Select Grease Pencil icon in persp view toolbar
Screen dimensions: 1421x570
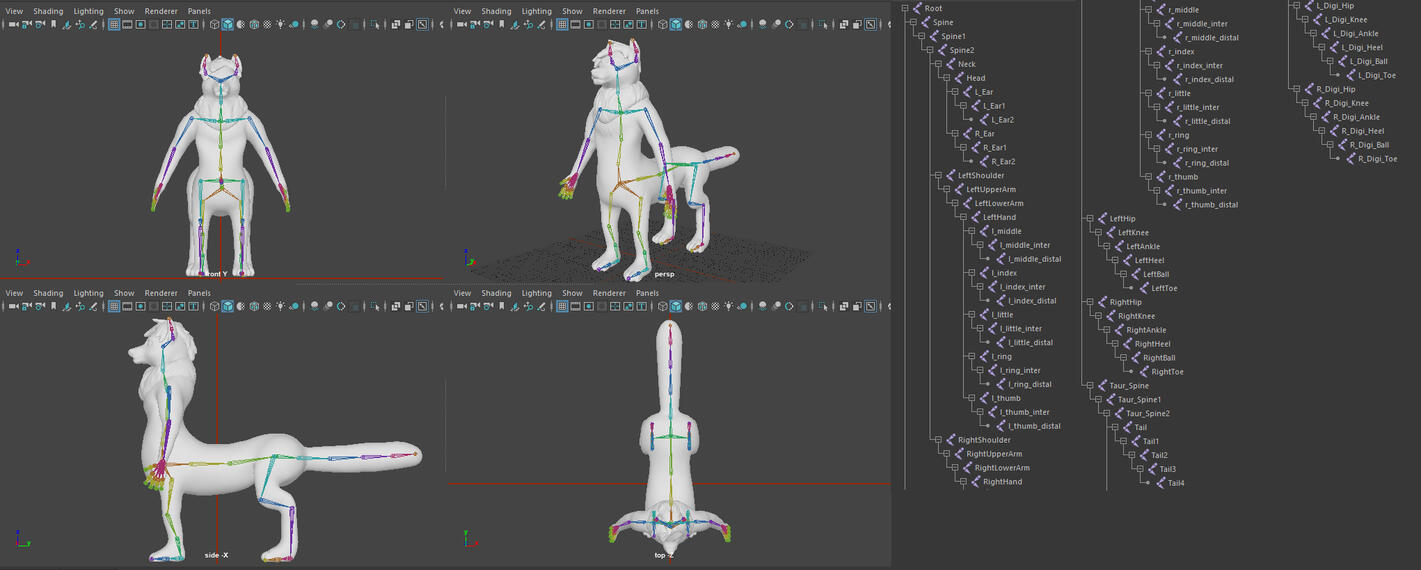coord(541,24)
